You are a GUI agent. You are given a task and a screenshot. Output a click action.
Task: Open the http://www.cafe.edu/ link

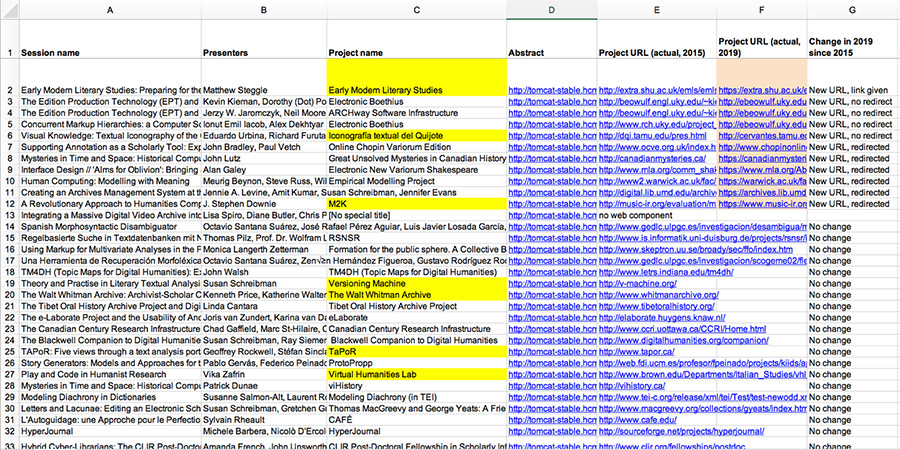click(x=638, y=420)
